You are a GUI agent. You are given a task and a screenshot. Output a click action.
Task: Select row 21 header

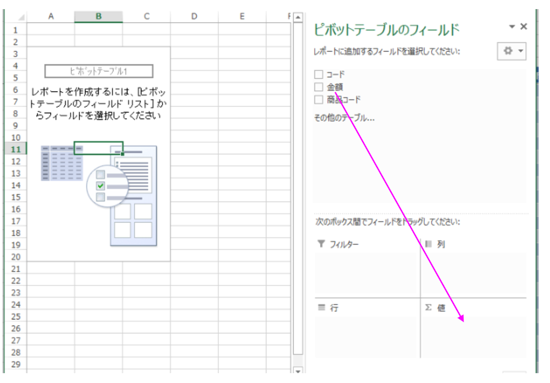(16, 269)
